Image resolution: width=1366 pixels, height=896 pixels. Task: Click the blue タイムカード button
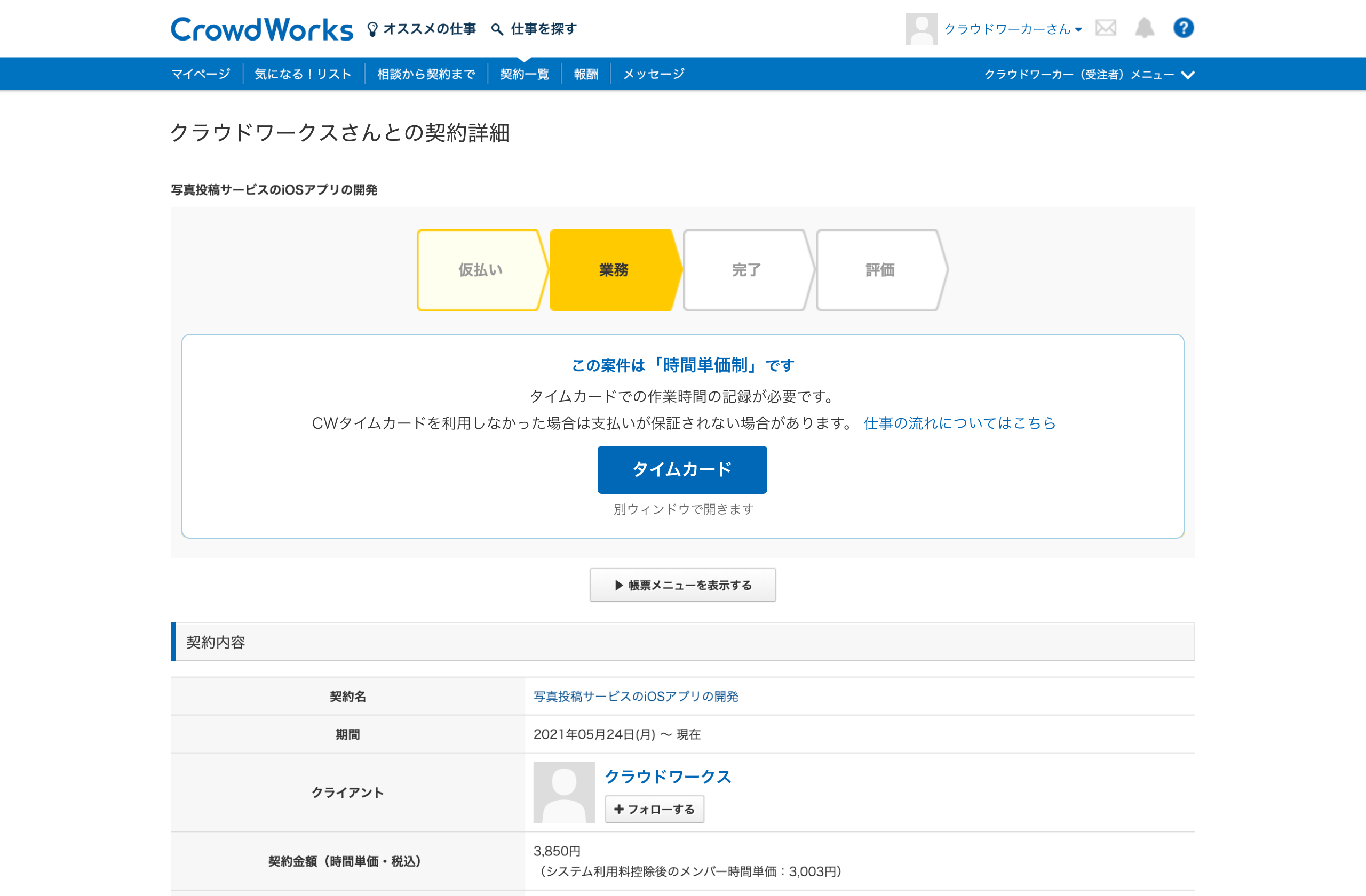pos(682,469)
